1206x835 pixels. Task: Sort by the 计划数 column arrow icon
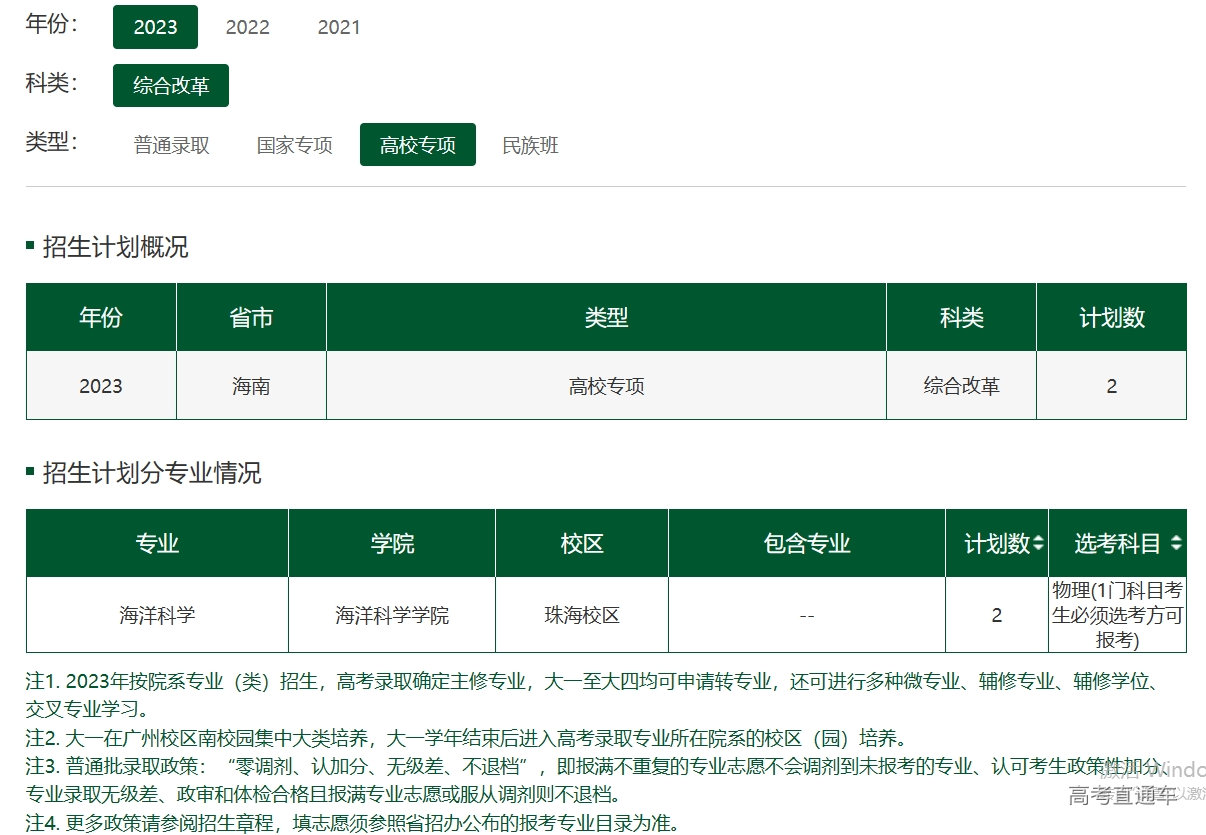[1038, 544]
